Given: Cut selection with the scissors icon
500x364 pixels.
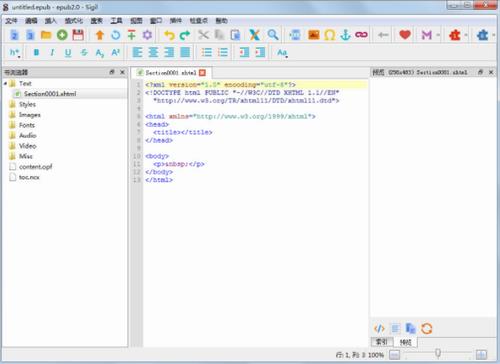Looking at the screenshot, I should (x=203, y=35).
